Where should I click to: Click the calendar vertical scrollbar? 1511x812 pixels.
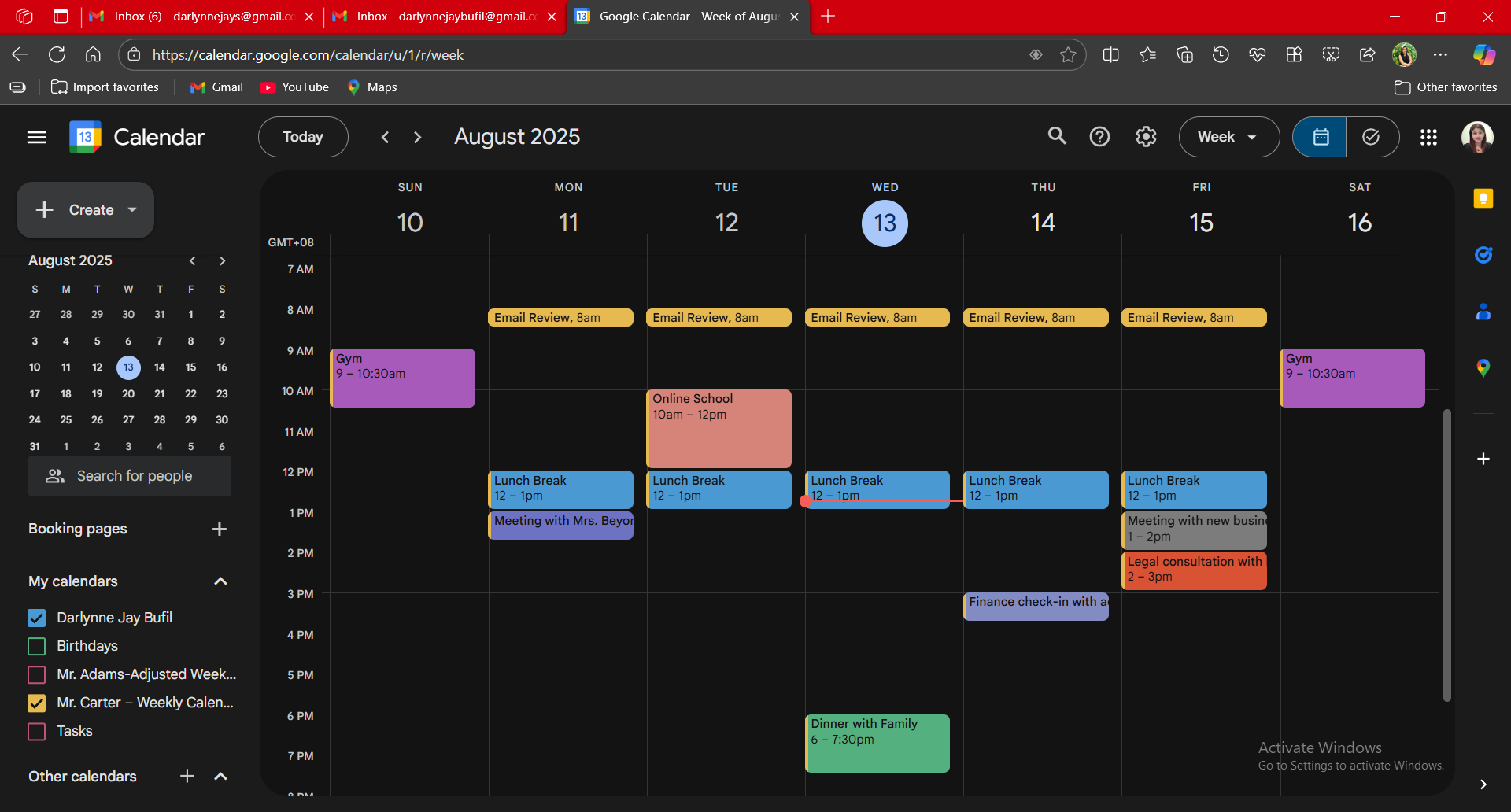coord(1446,555)
